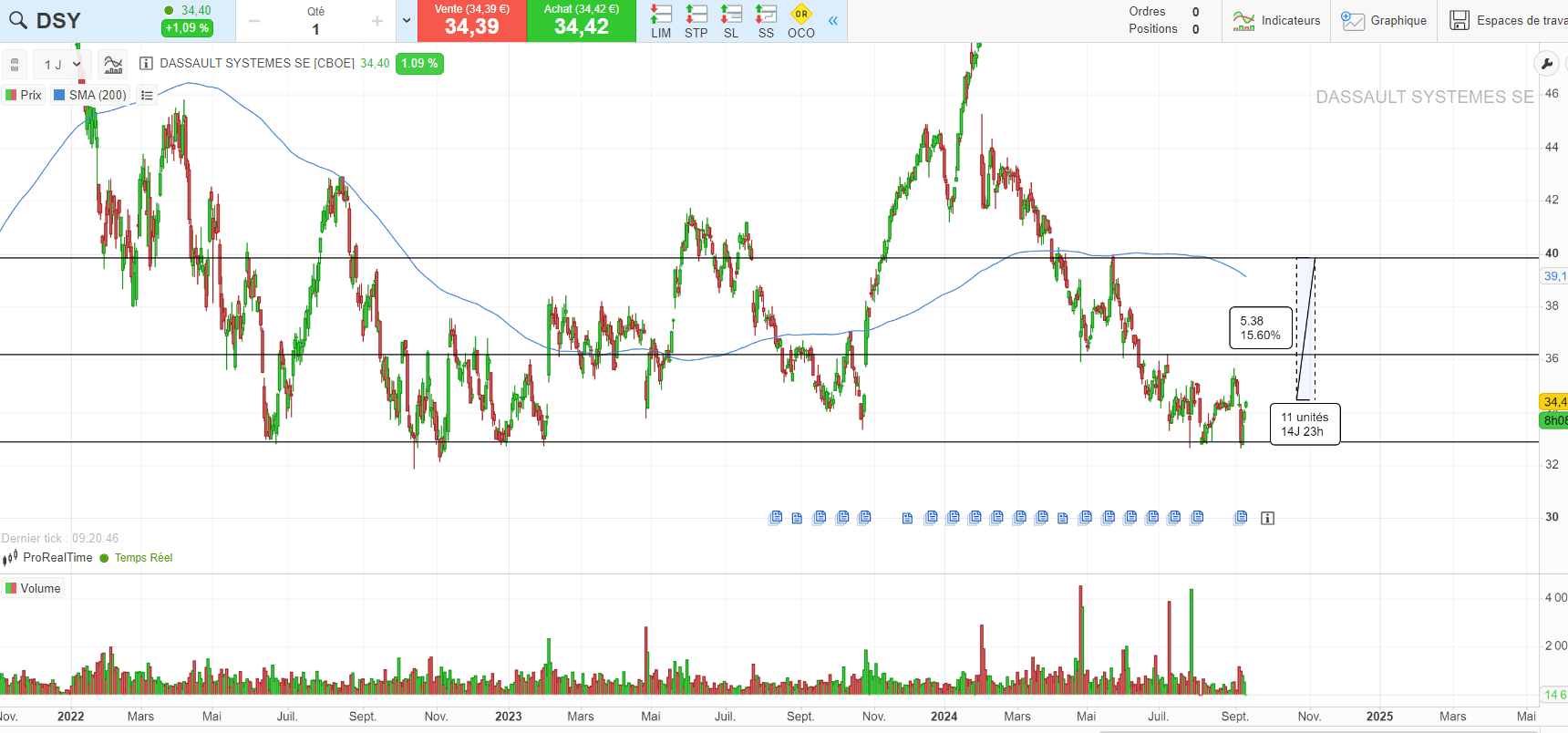Select the OCO order icon
1568x733 pixels.
pyautogui.click(x=801, y=20)
